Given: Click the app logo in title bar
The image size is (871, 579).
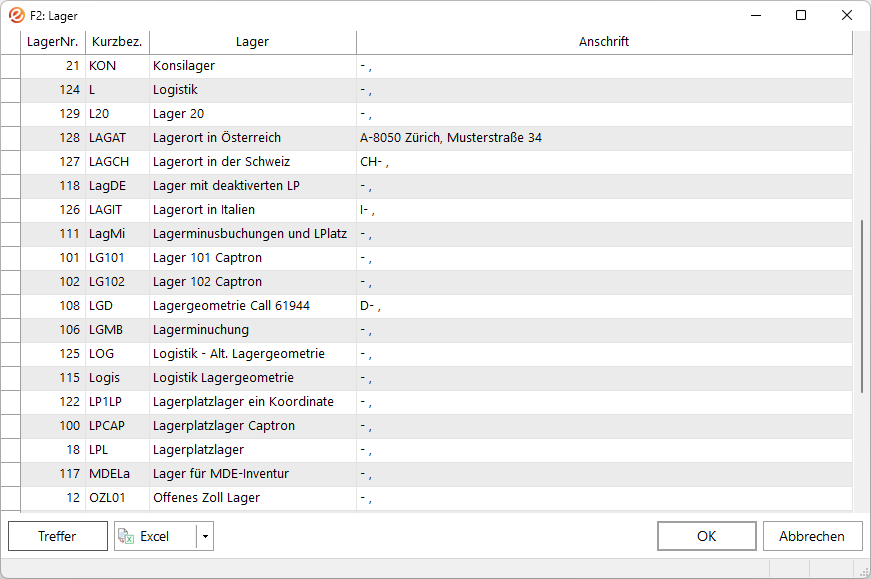Looking at the screenshot, I should 17,16.
